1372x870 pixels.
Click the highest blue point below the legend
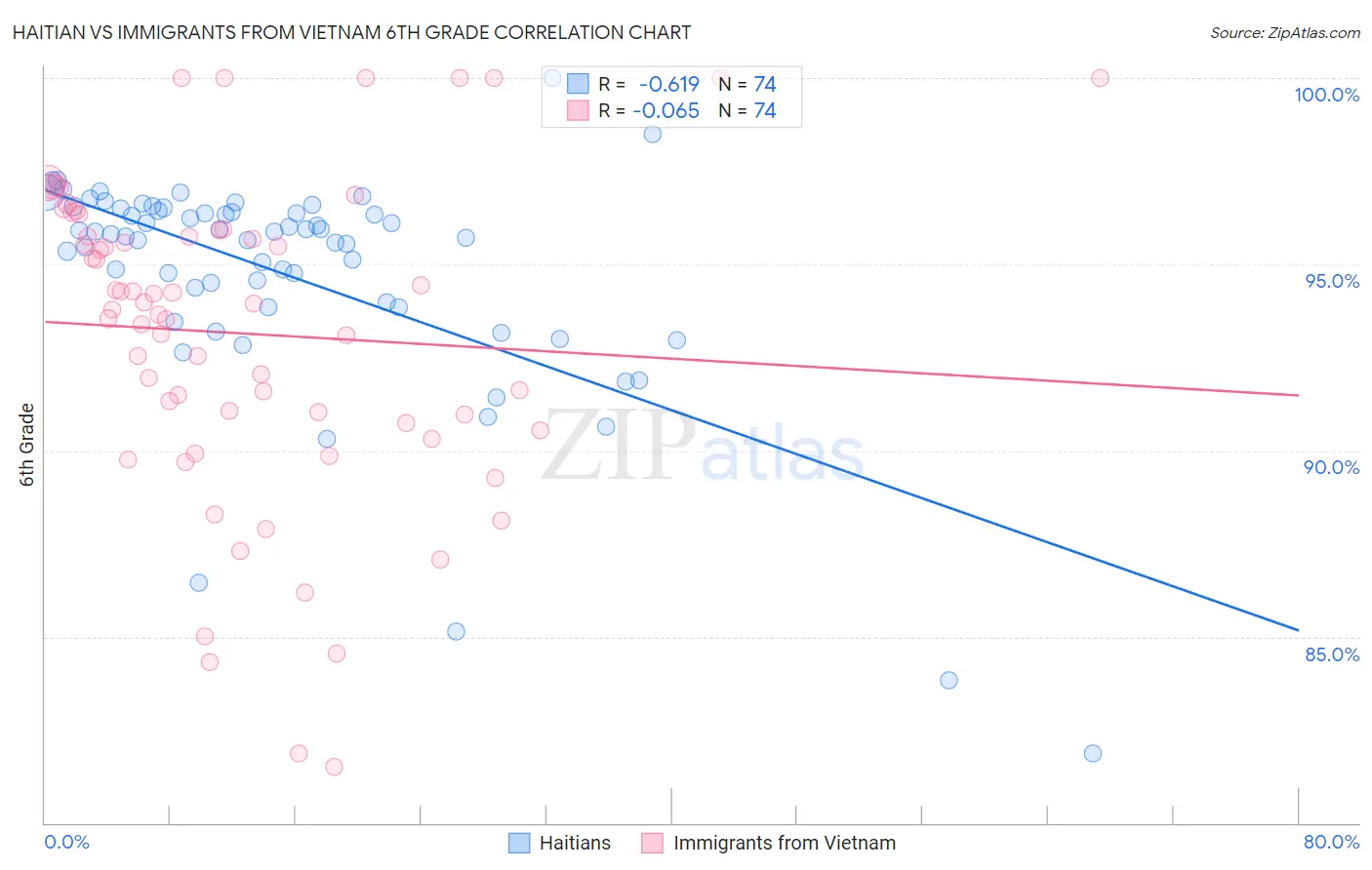point(652,134)
